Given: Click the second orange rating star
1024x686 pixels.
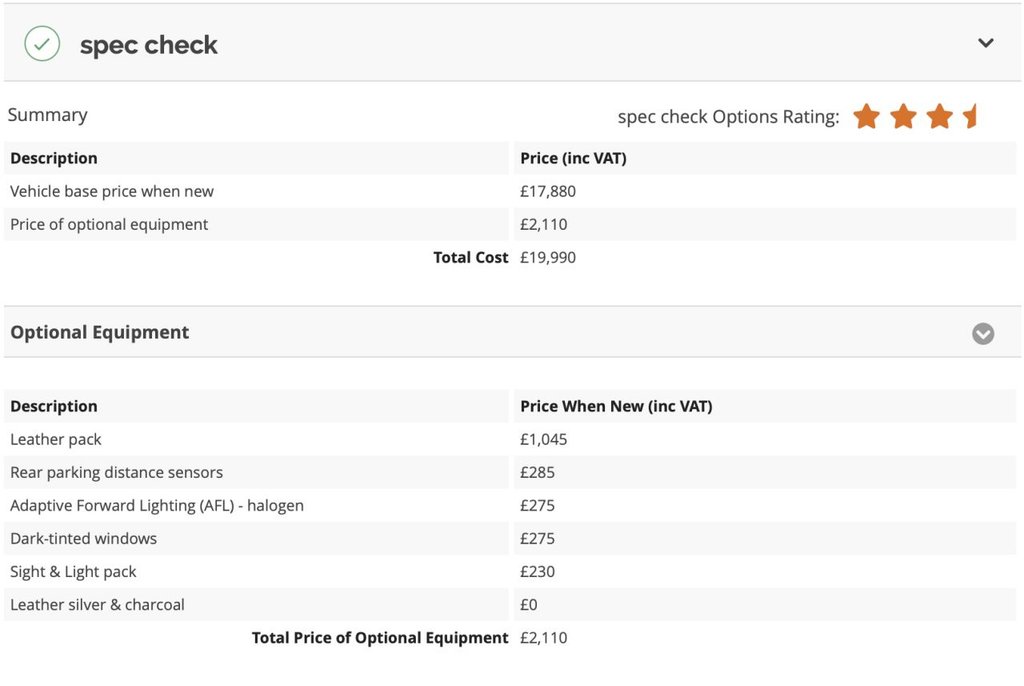Looking at the screenshot, I should 903,117.
